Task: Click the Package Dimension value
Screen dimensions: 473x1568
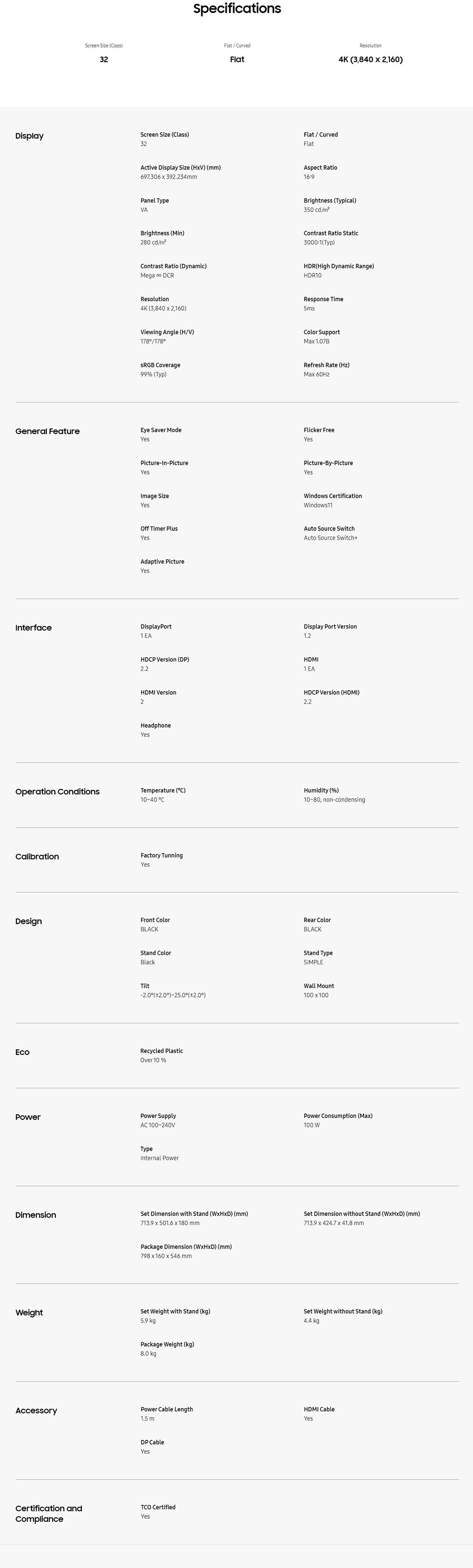Action: pos(166,1256)
